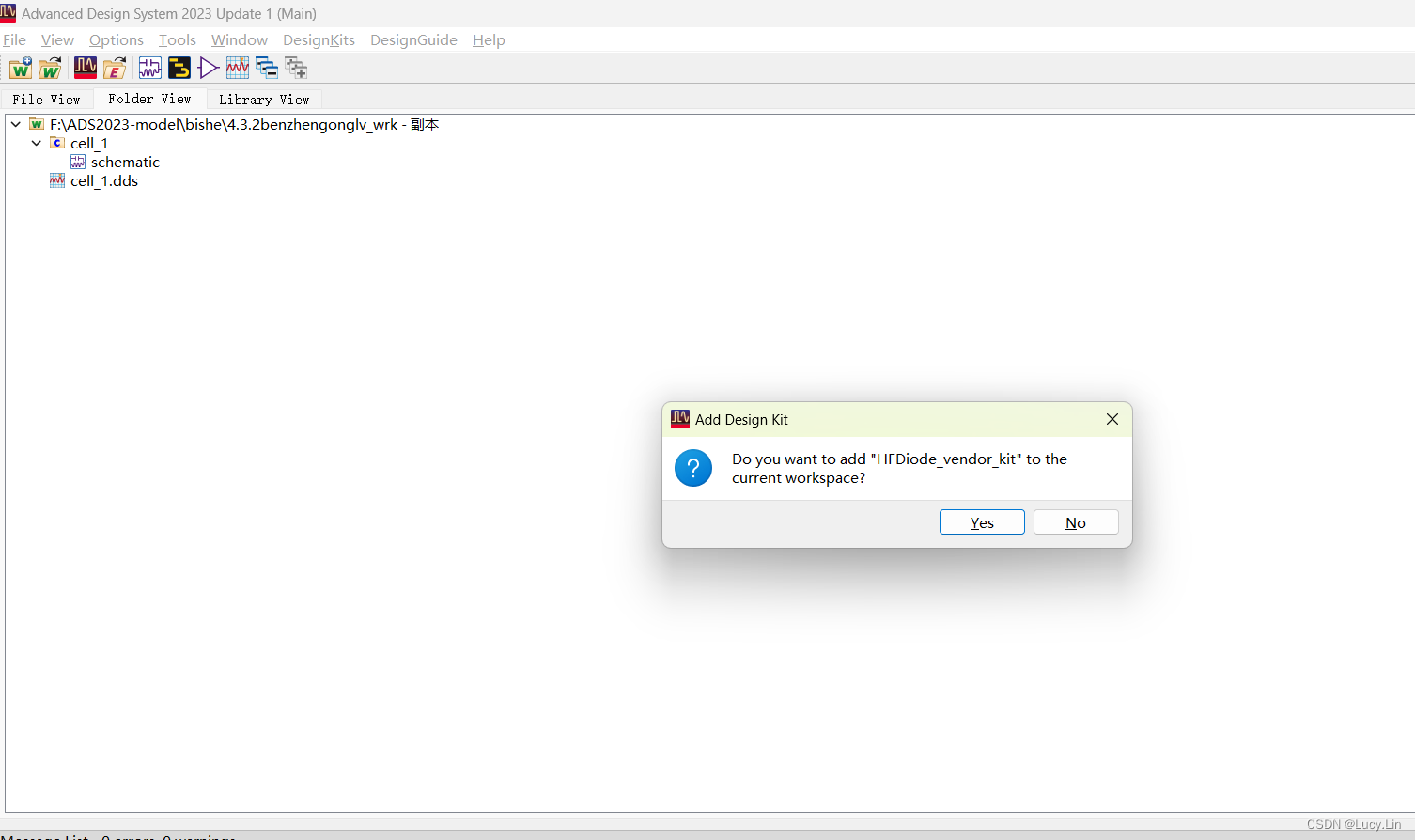The height and width of the screenshot is (840, 1415).
Task: Select the cell_1.dds tree item
Action: 104,180
